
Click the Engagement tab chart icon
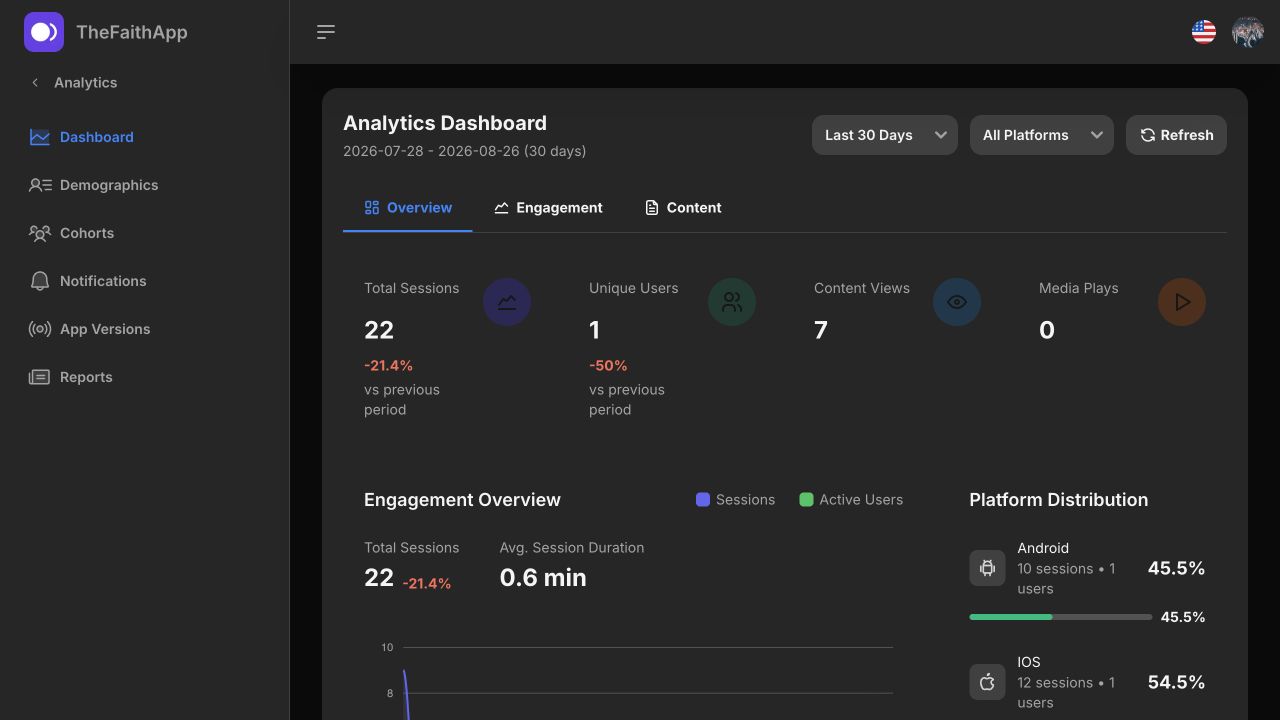(x=501, y=208)
